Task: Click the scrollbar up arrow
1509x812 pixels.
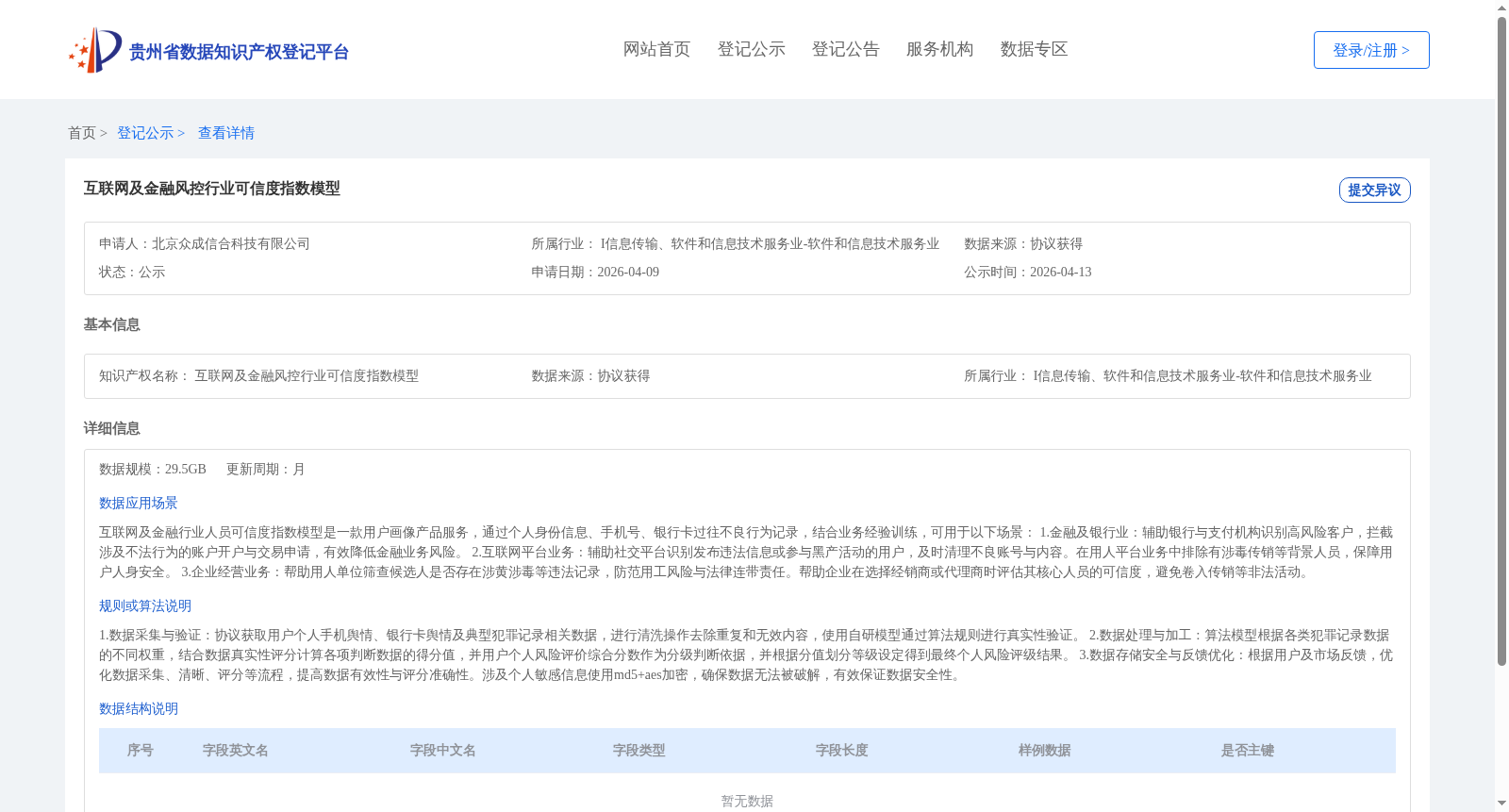Action: tap(1501, 8)
